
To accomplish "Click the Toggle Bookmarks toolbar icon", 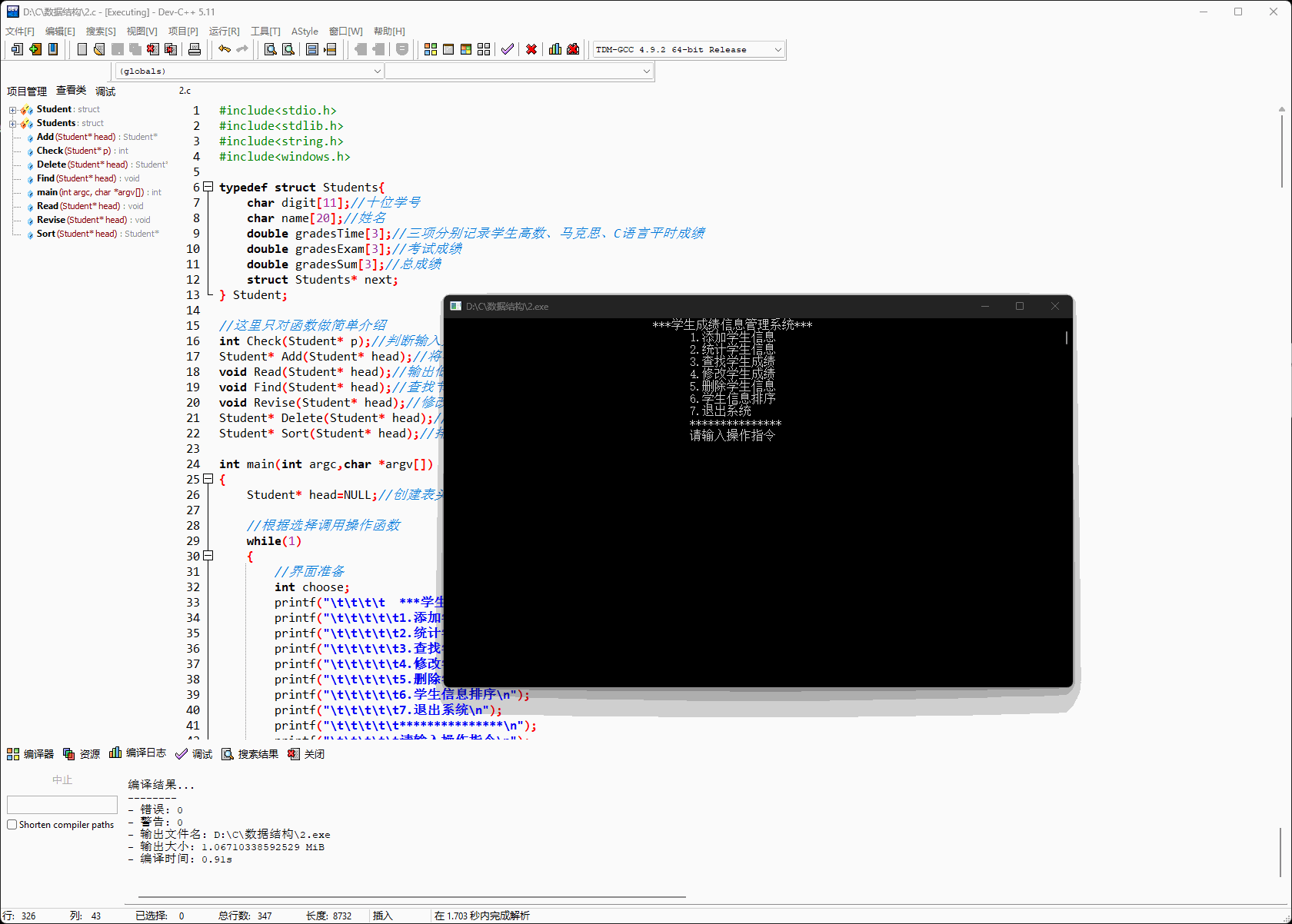I will point(35,49).
